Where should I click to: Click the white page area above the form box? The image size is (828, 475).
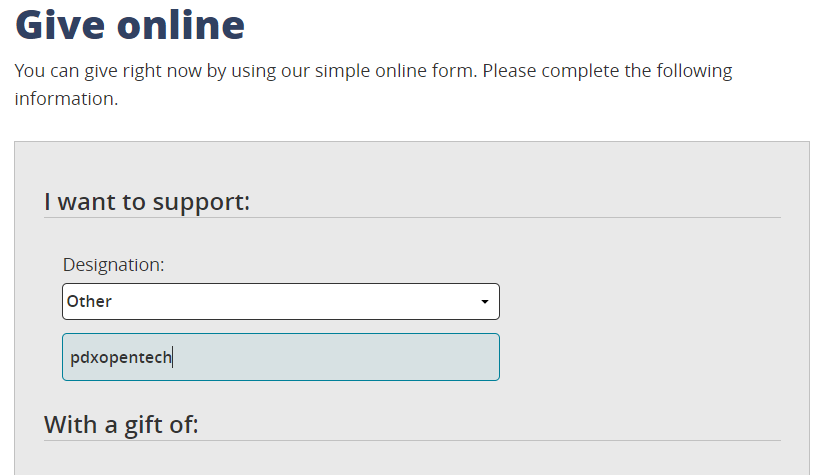(x=412, y=126)
